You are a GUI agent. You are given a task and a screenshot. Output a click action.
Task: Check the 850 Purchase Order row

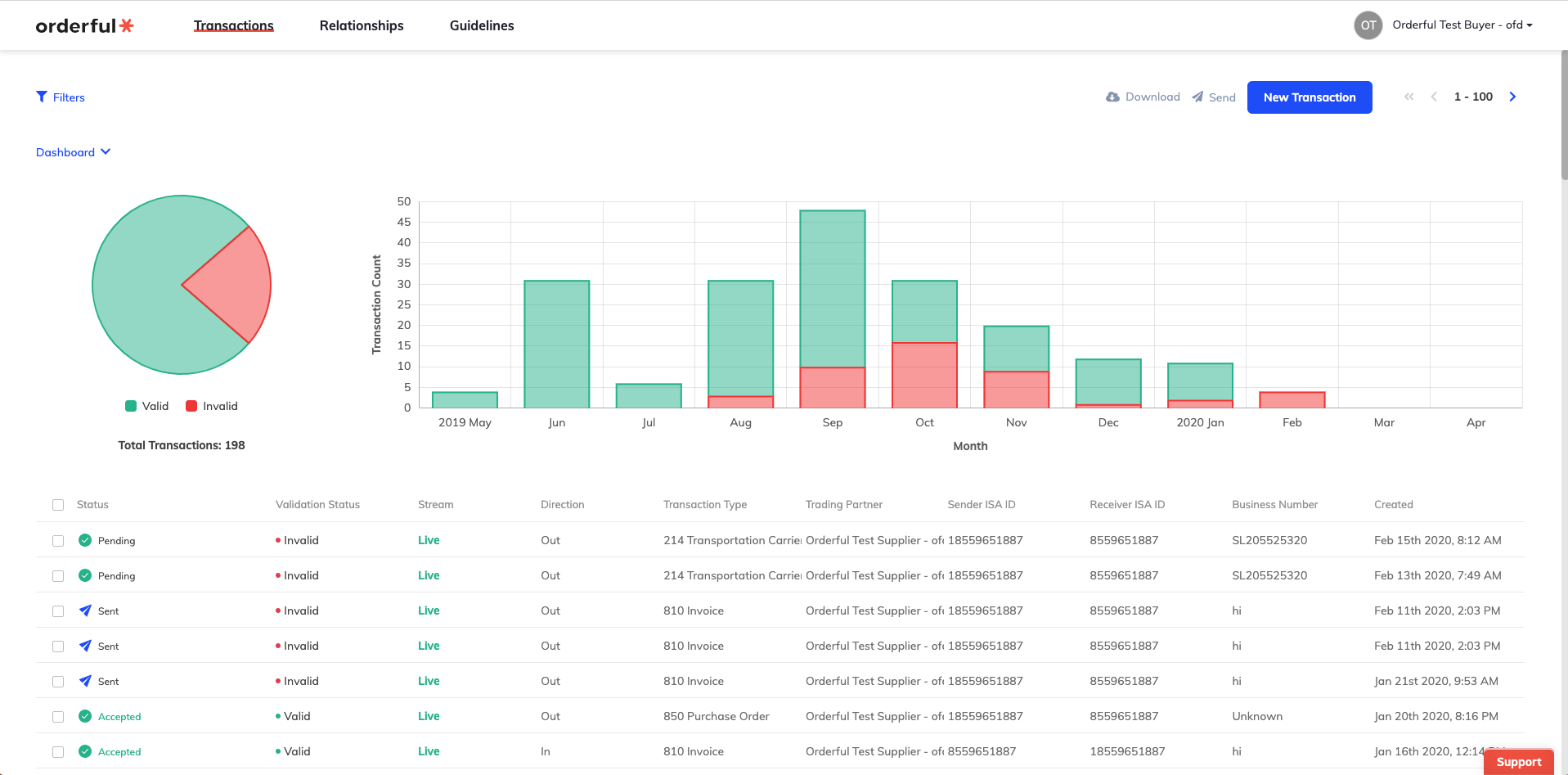click(x=58, y=717)
